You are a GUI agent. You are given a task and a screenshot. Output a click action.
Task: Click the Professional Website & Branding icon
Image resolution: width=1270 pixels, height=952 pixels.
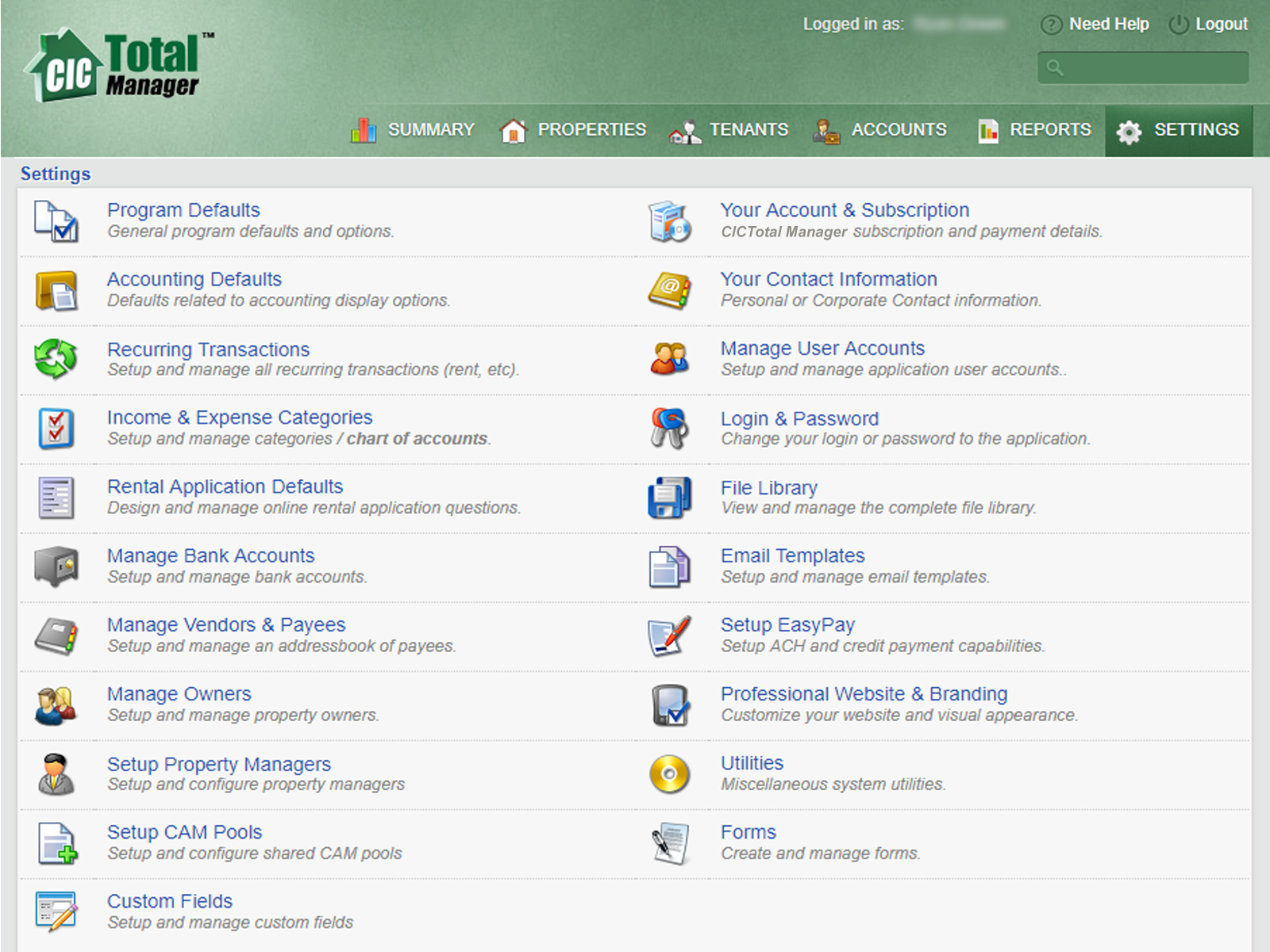point(669,705)
